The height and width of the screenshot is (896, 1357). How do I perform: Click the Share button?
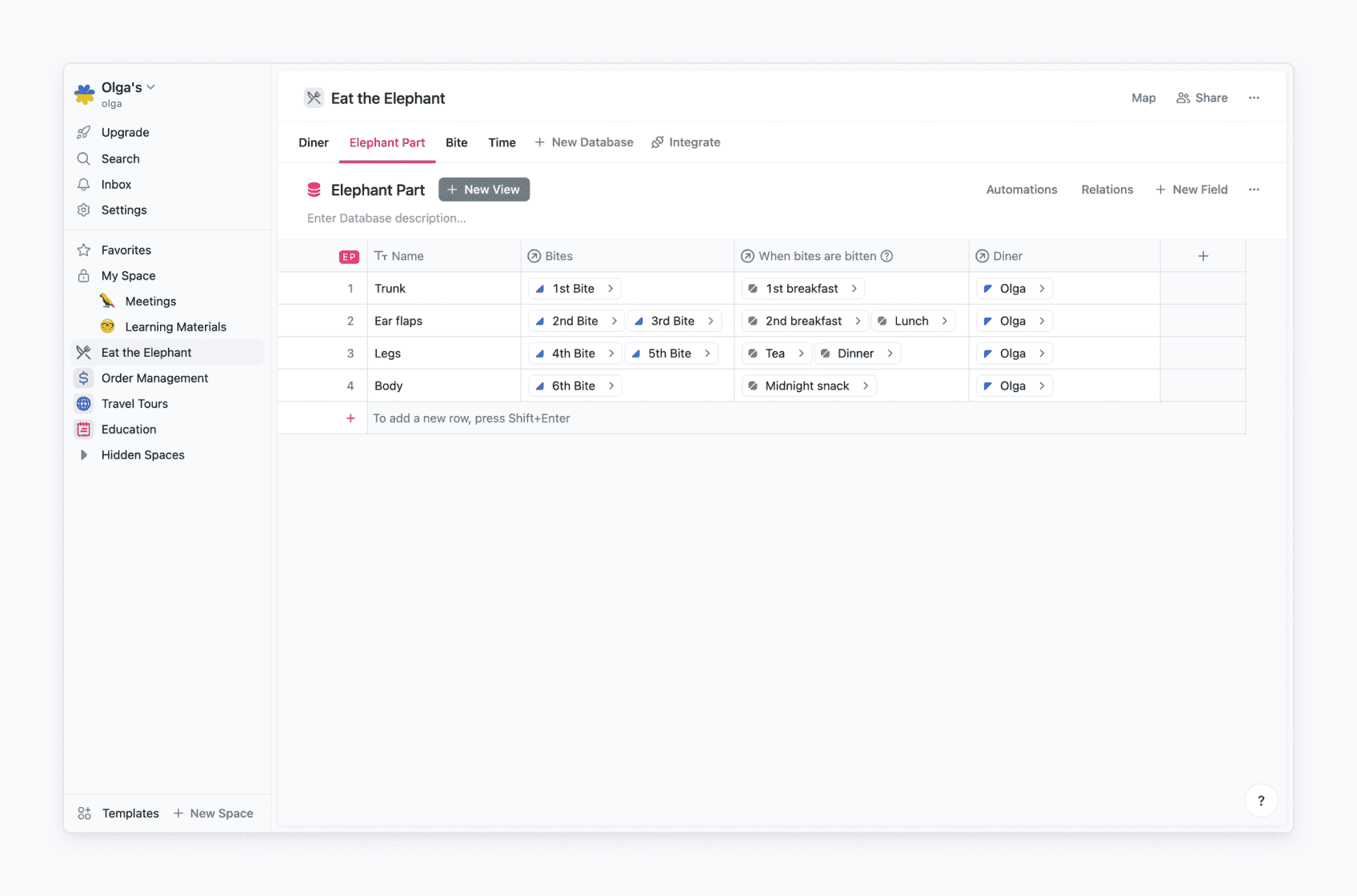[1202, 98]
